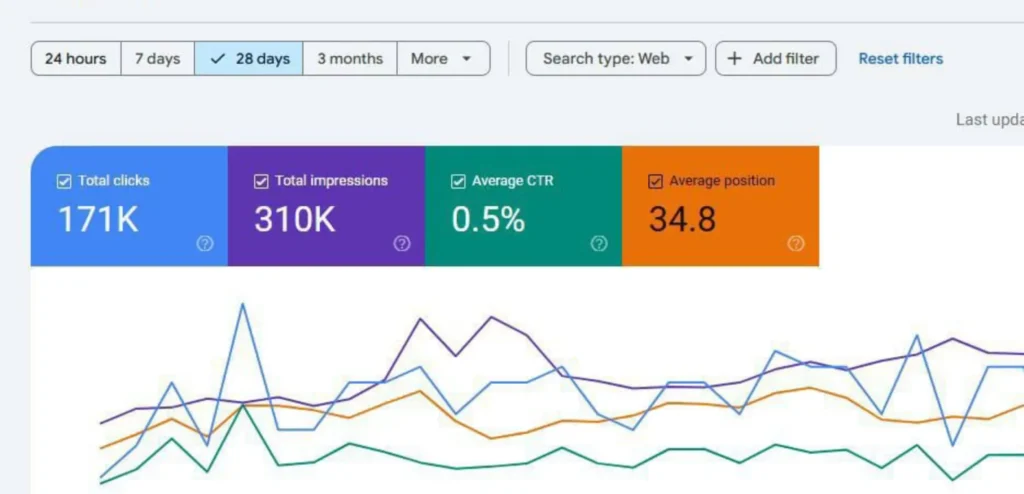Uncheck the Total clicks checkbox
The image size is (1024, 494).
(x=64, y=181)
